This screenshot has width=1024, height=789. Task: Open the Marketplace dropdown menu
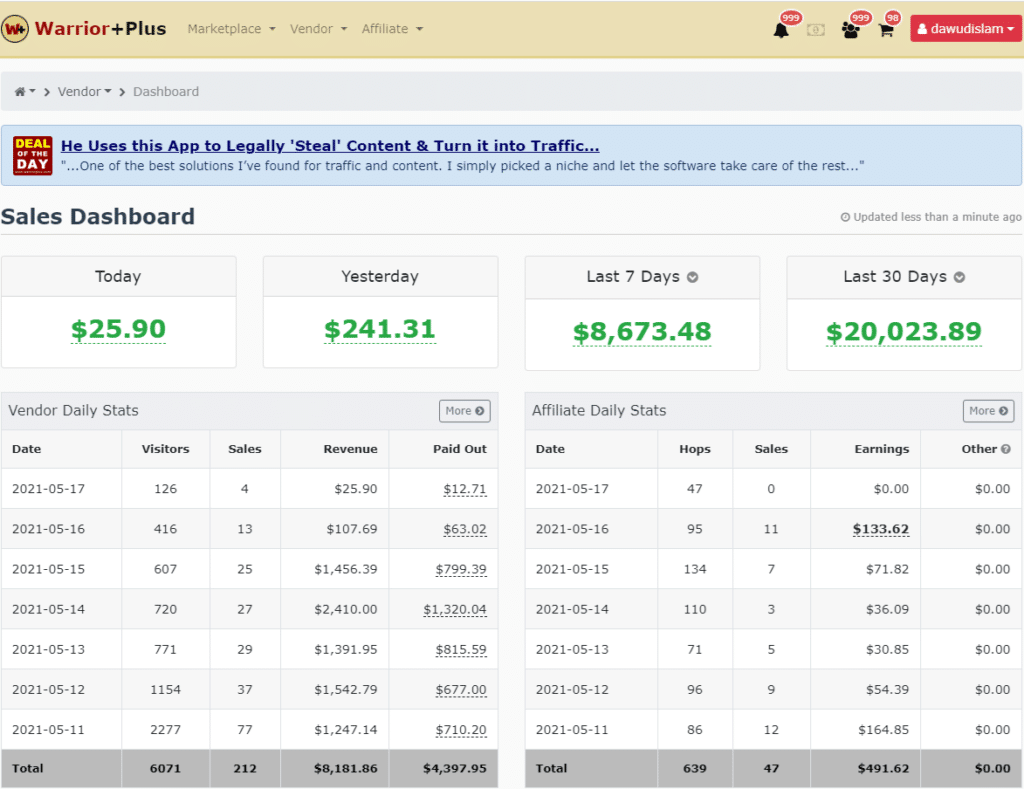[x=231, y=29]
